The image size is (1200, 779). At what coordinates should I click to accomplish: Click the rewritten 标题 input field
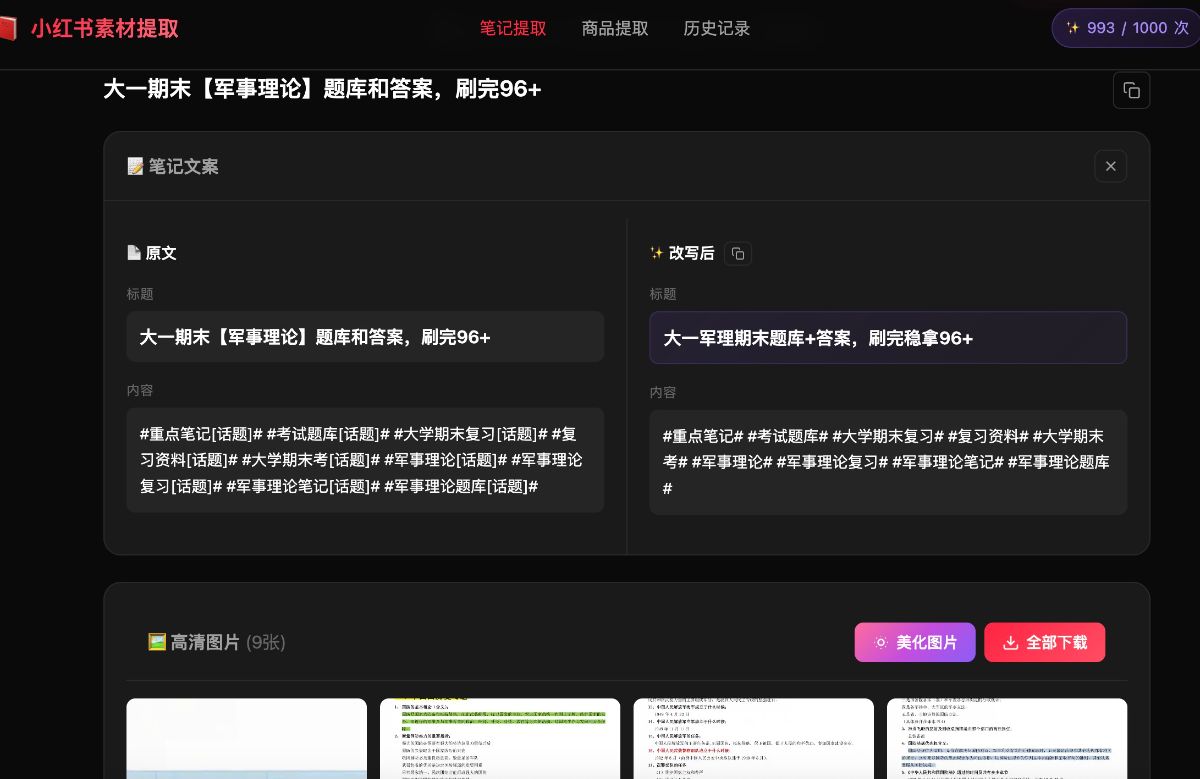click(x=888, y=338)
